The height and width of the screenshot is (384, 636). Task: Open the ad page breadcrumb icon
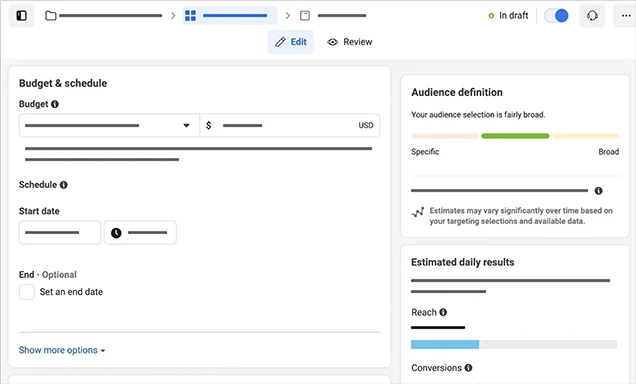(305, 16)
